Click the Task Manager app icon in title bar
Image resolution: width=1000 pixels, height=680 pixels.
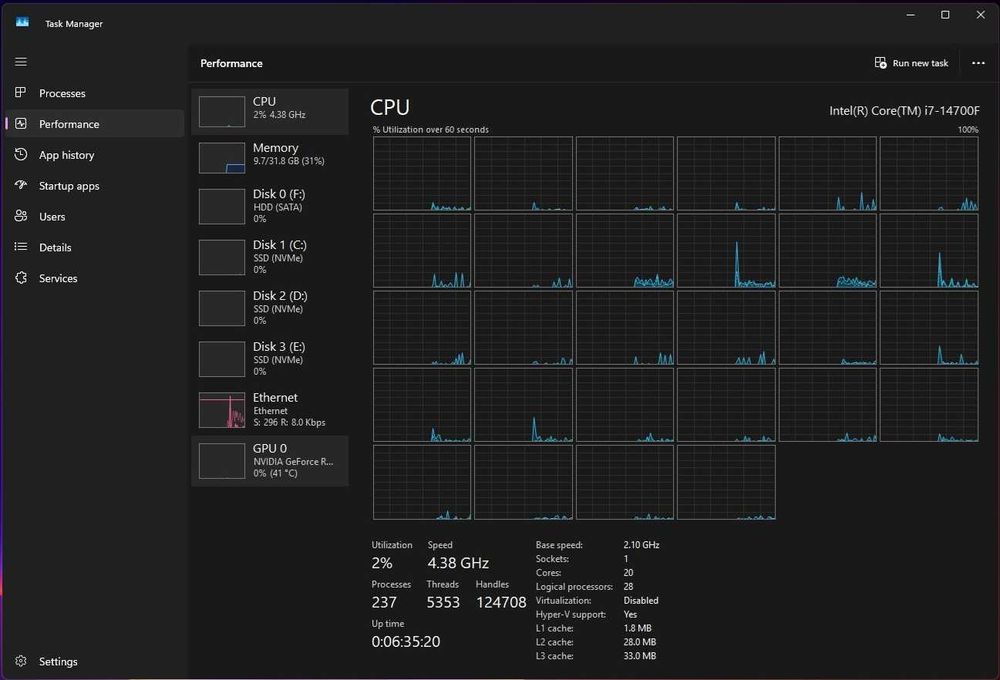coord(22,22)
